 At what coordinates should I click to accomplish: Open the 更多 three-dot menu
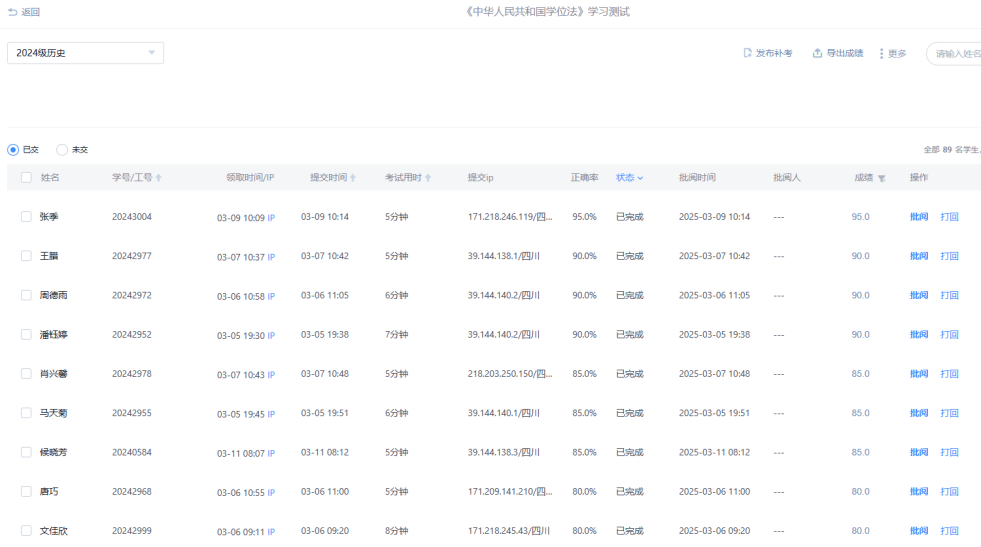pyautogui.click(x=881, y=53)
